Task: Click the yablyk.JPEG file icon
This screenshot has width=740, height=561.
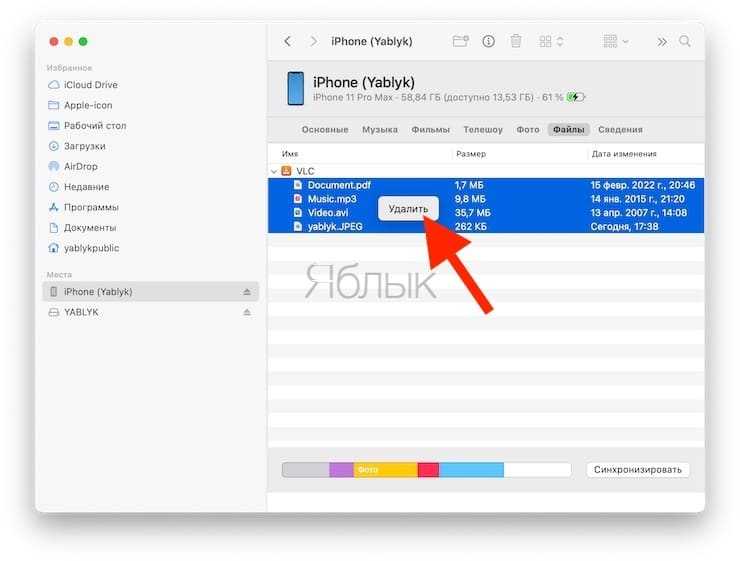Action: click(x=298, y=226)
